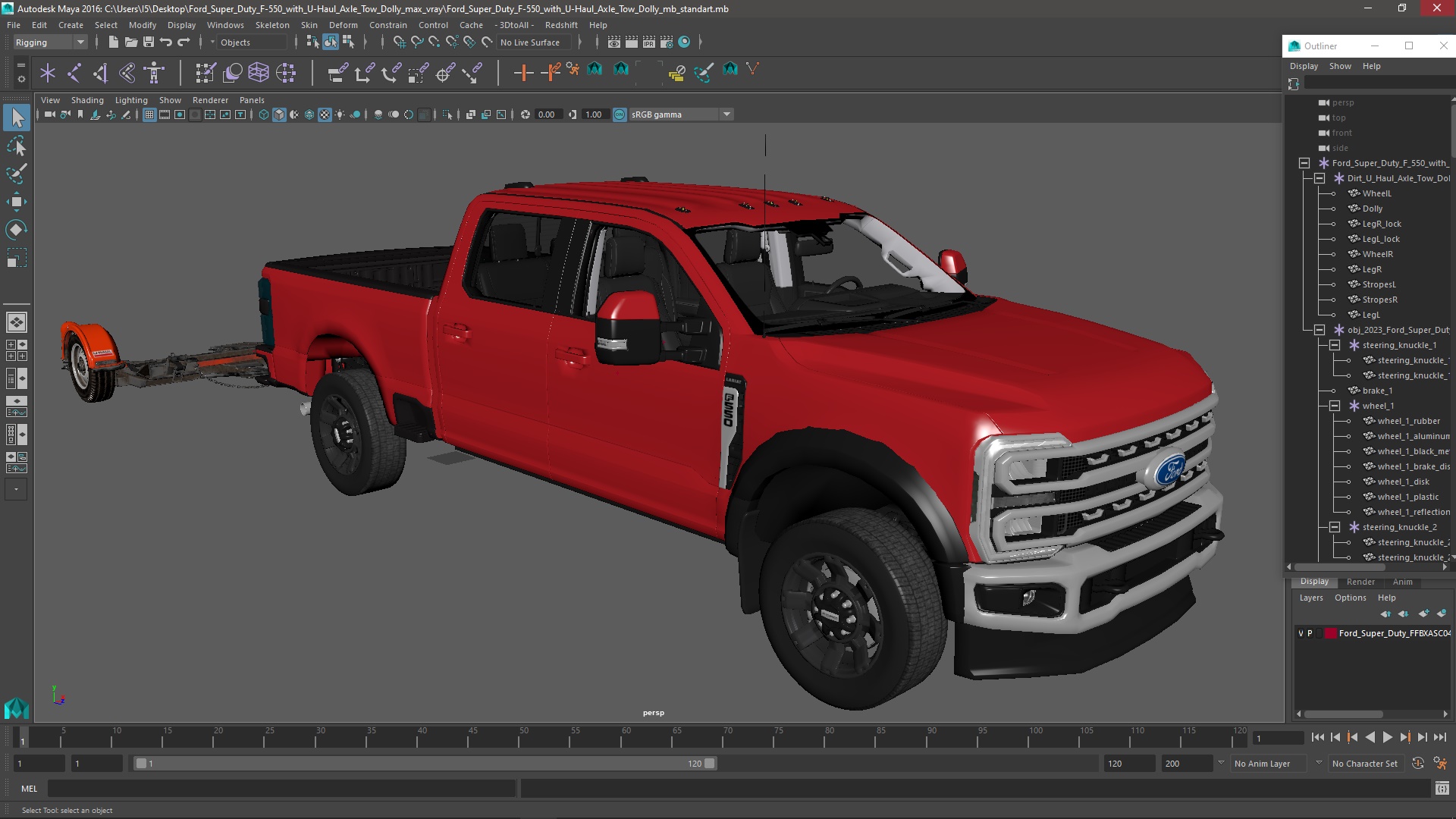
Task: Open the Skeleton menu
Action: [x=272, y=25]
